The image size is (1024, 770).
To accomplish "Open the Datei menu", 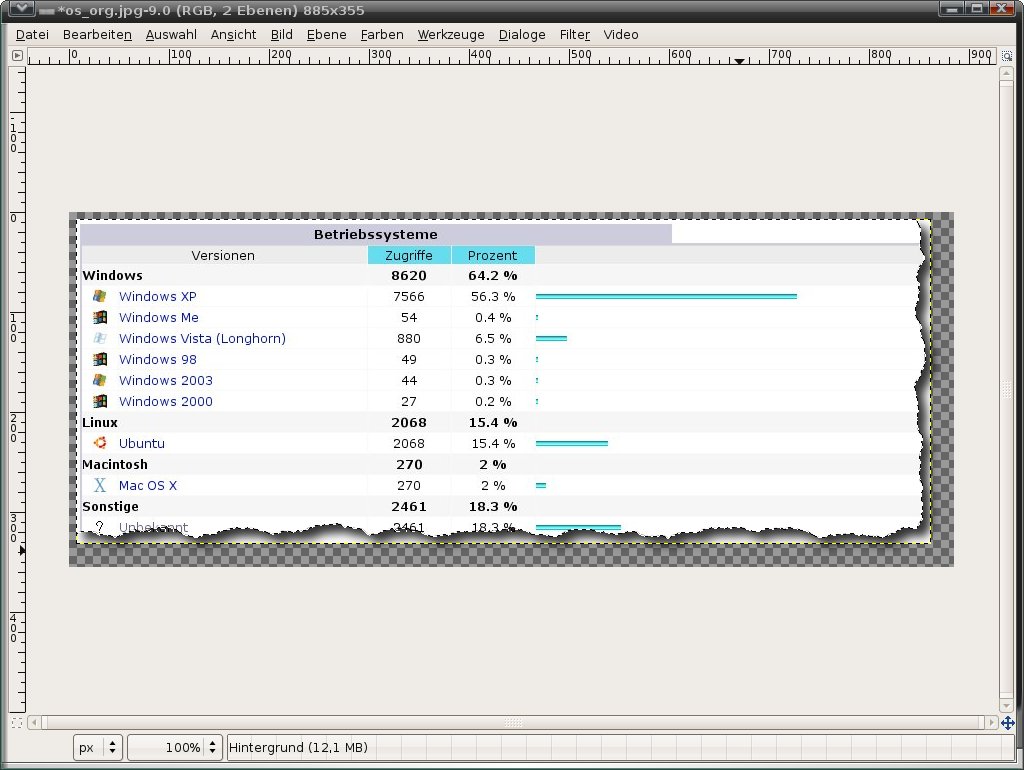I will (32, 34).
